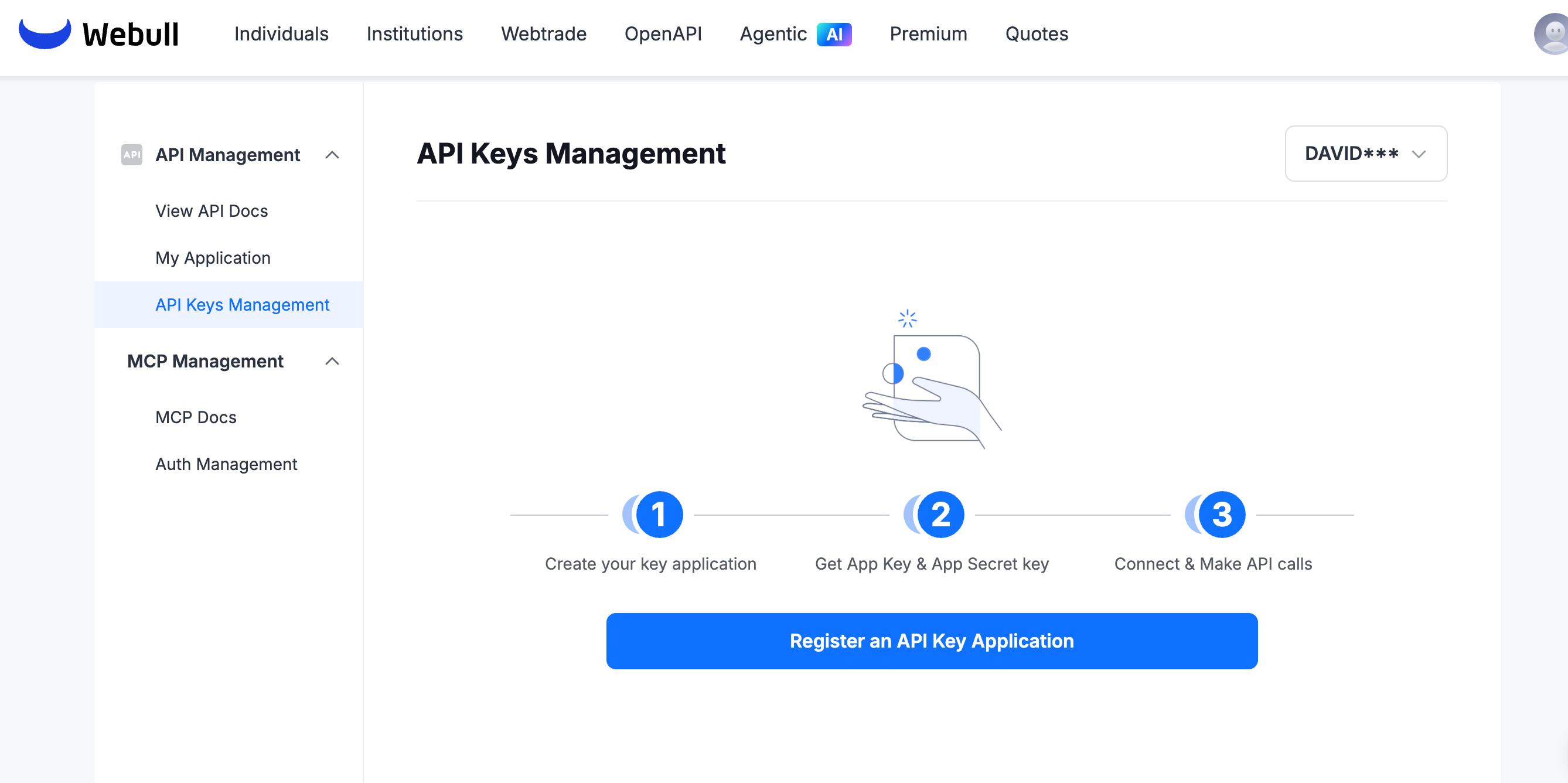This screenshot has height=783, width=1568.
Task: Click Register an API Key Application button
Action: pos(932,641)
